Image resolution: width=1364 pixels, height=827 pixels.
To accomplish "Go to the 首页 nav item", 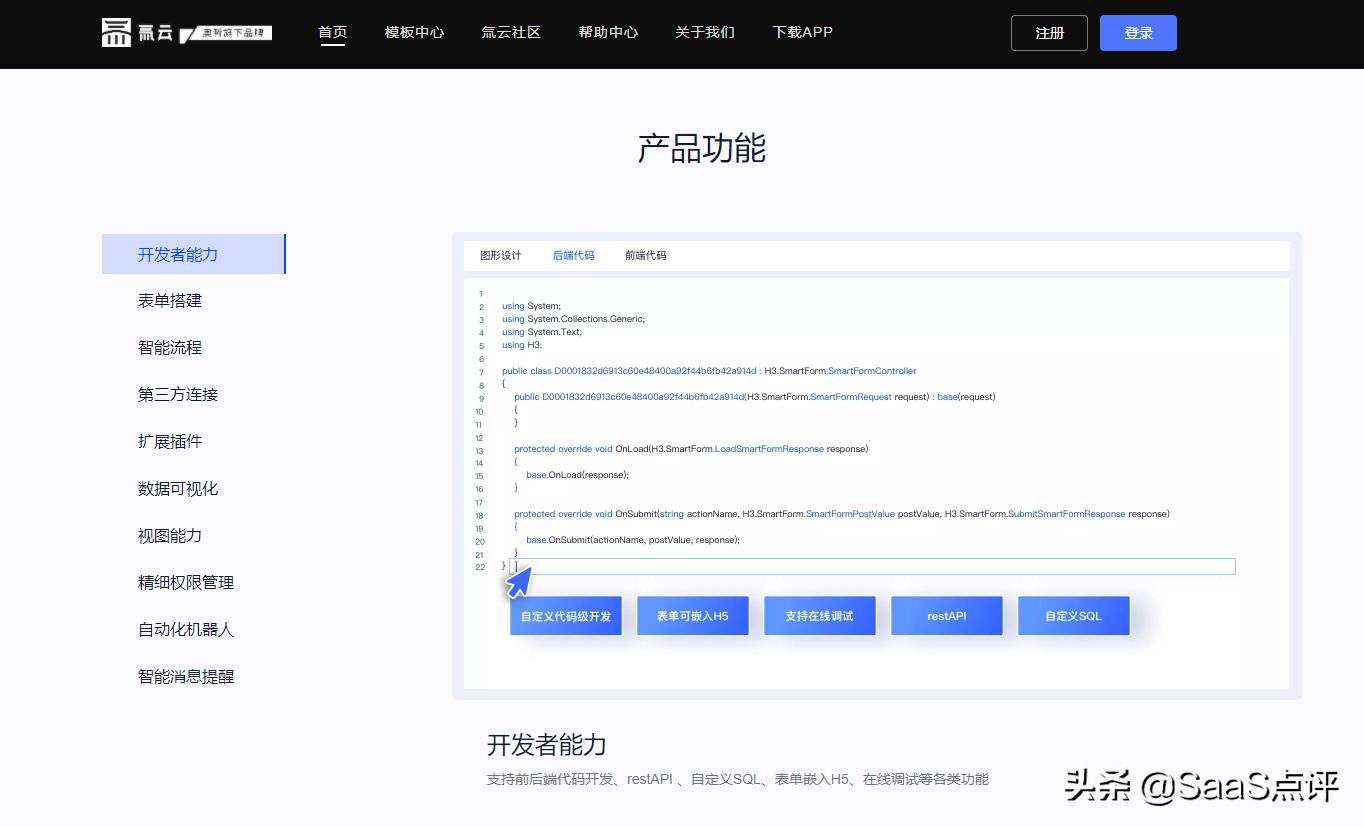I will (332, 32).
